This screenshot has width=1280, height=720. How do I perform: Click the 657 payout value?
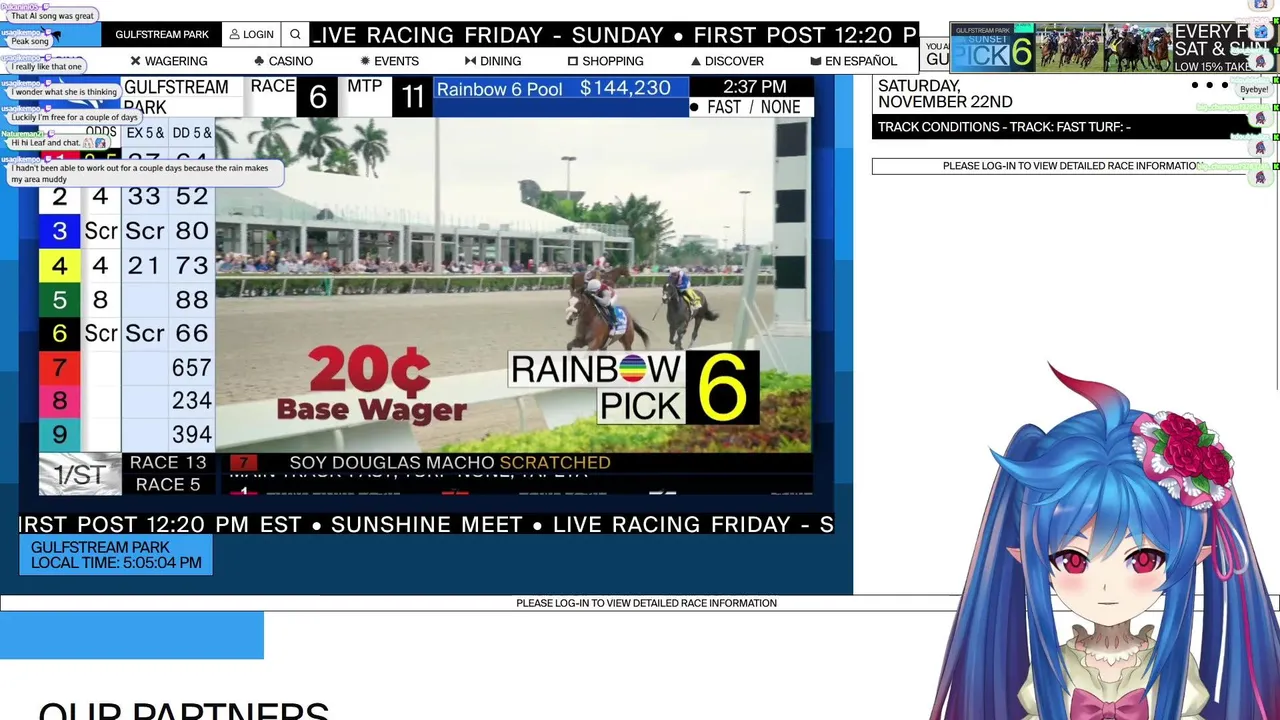pos(191,368)
